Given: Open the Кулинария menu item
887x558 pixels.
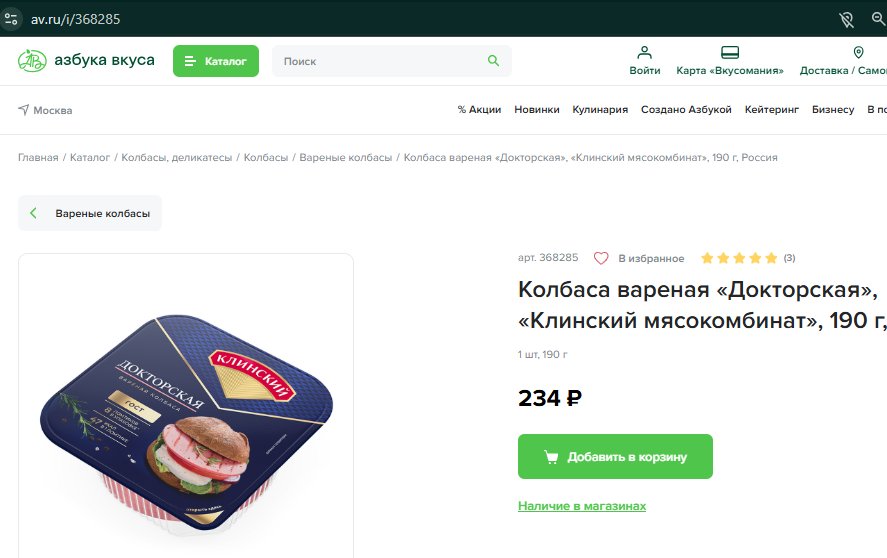Looking at the screenshot, I should tap(600, 109).
